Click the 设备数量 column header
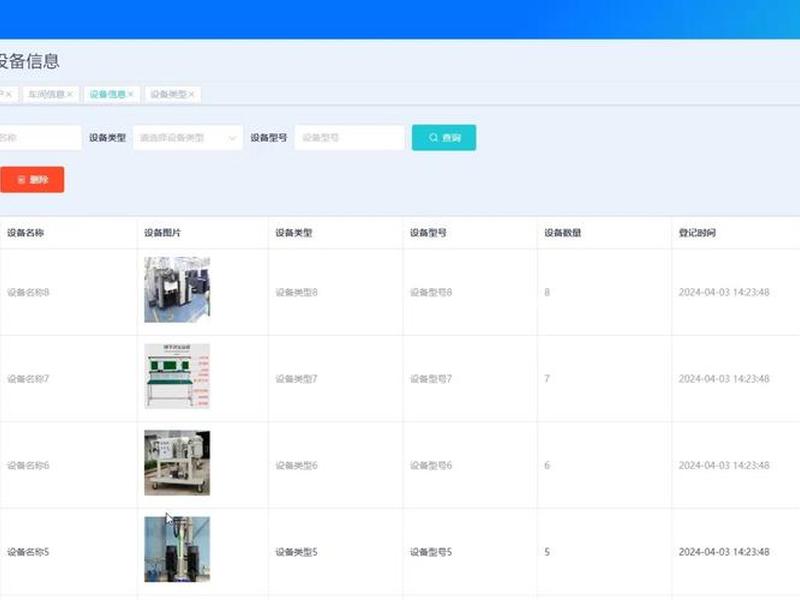 563,233
